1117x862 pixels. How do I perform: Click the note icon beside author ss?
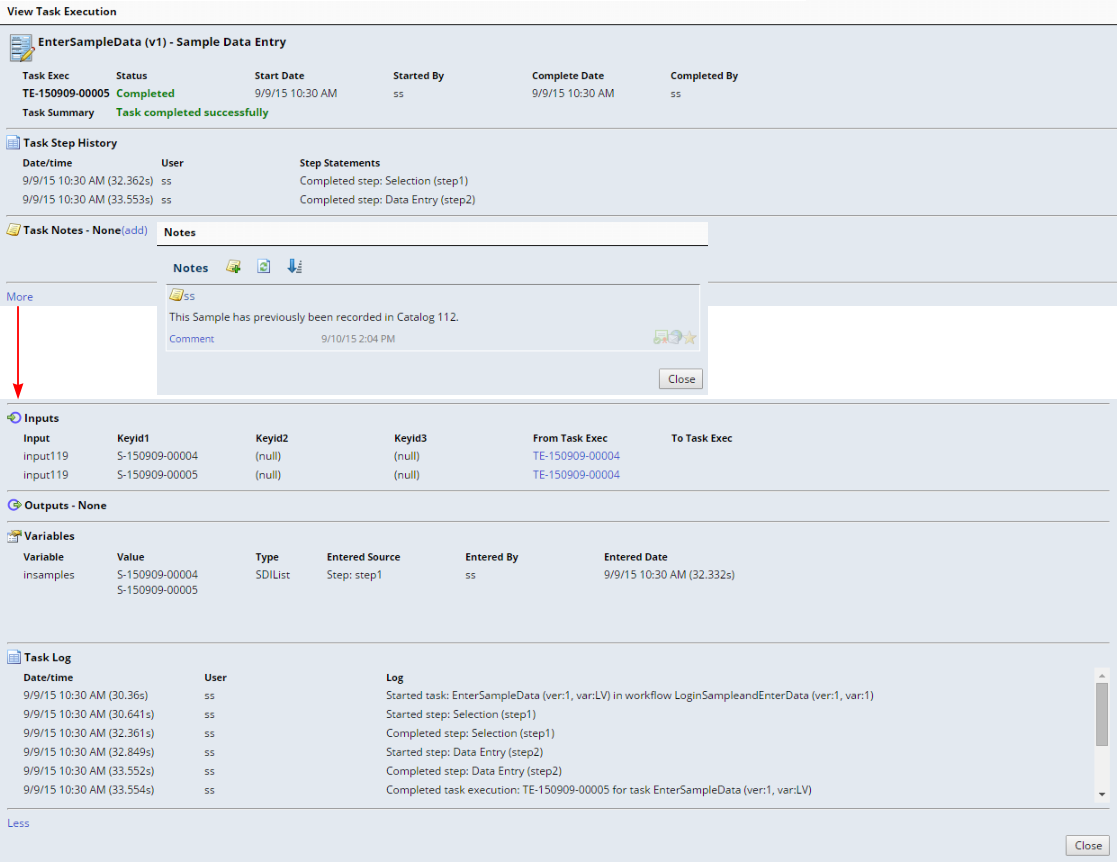[176, 294]
